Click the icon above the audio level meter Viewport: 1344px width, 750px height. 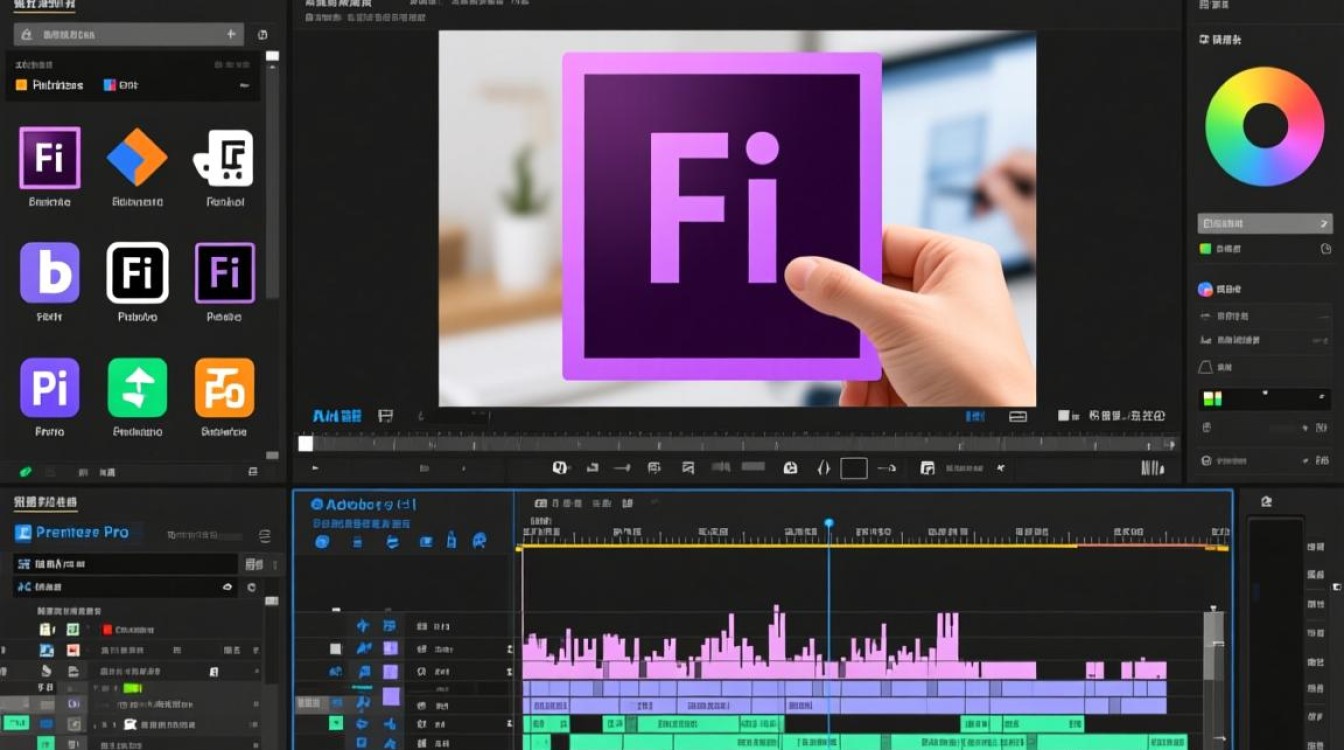tap(1265, 501)
